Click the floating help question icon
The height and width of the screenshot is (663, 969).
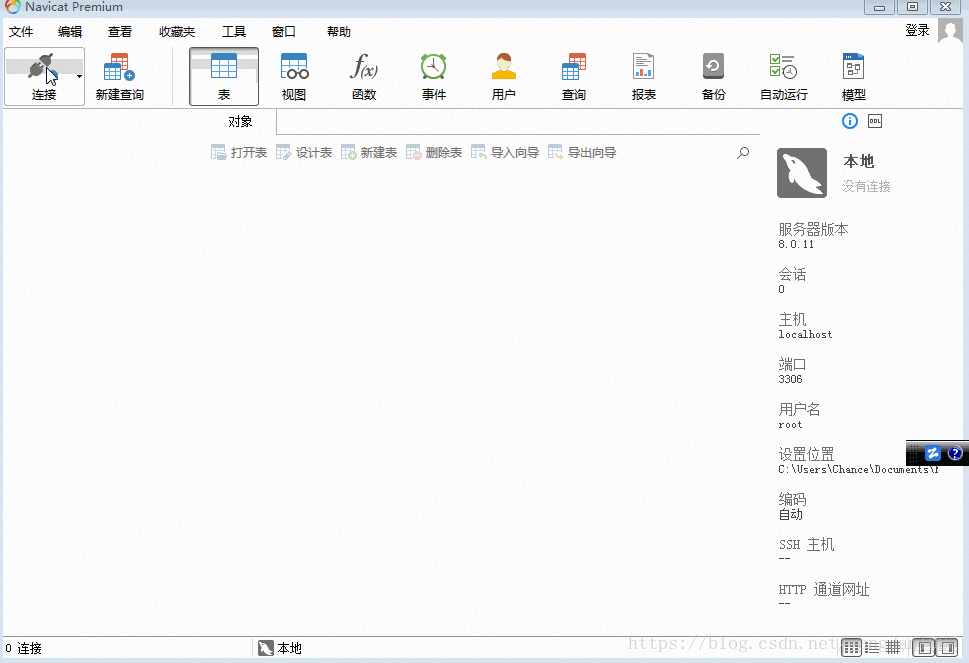click(954, 454)
